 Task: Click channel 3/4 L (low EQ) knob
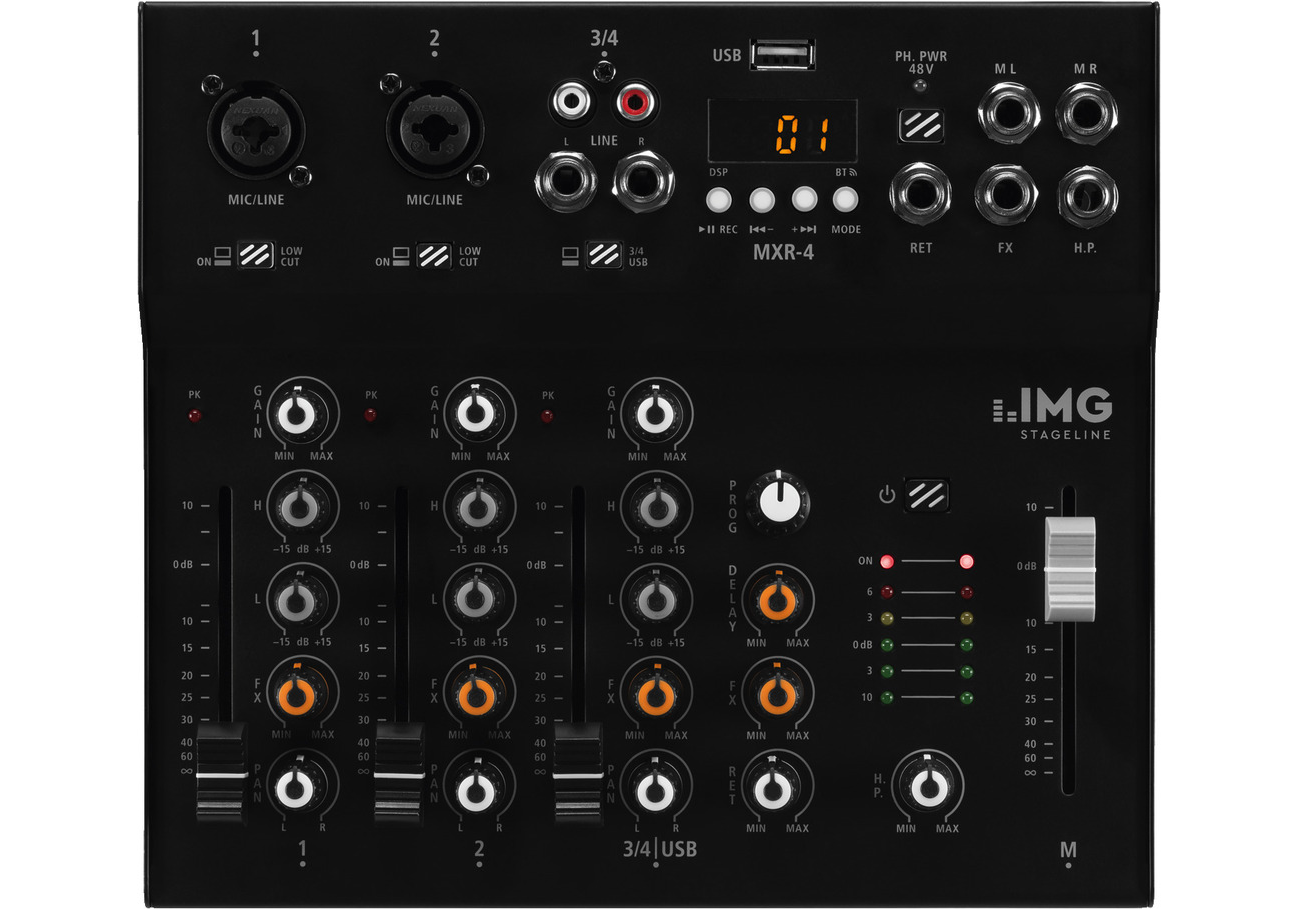(x=655, y=600)
